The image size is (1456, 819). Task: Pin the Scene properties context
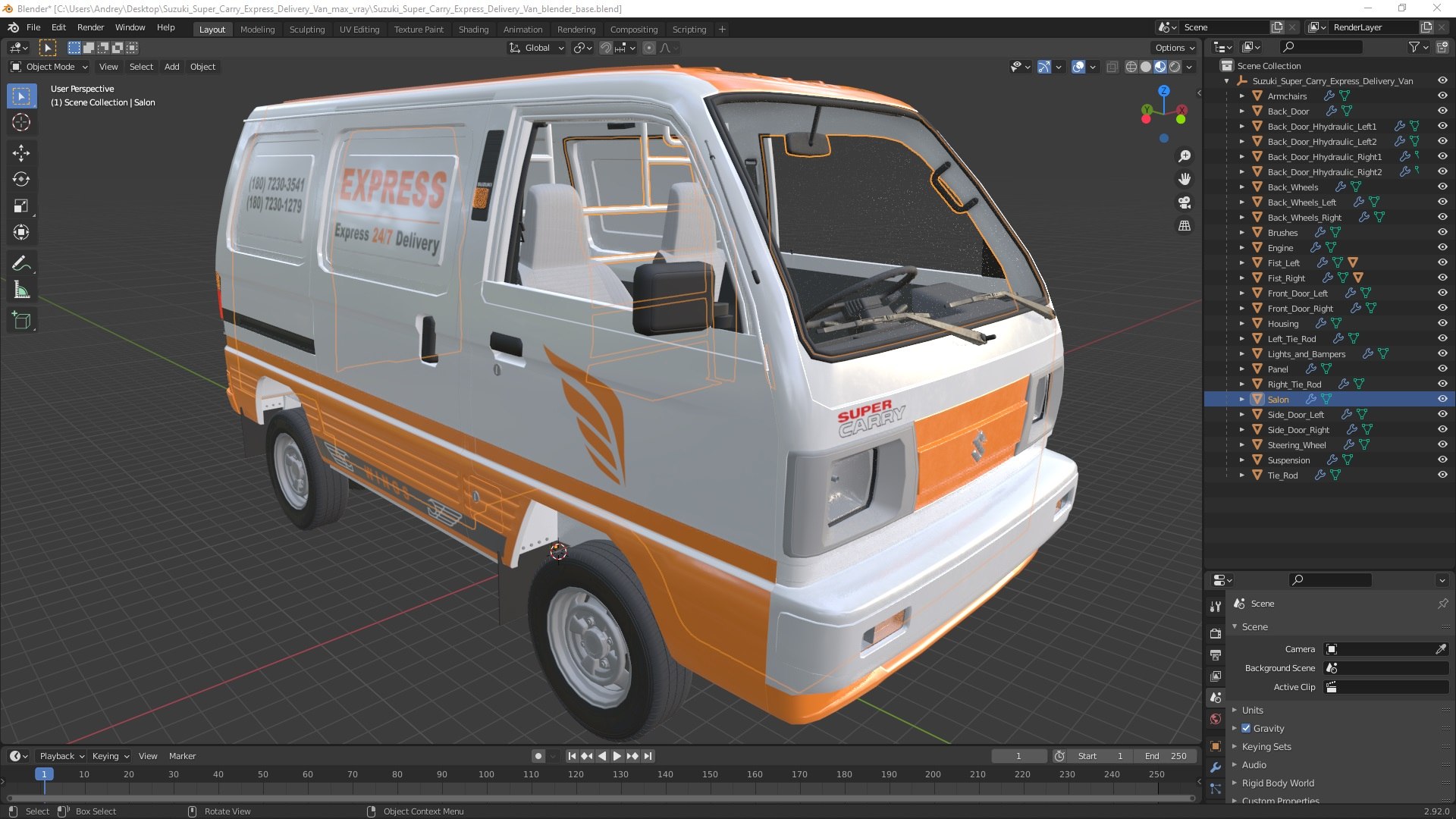(1442, 604)
